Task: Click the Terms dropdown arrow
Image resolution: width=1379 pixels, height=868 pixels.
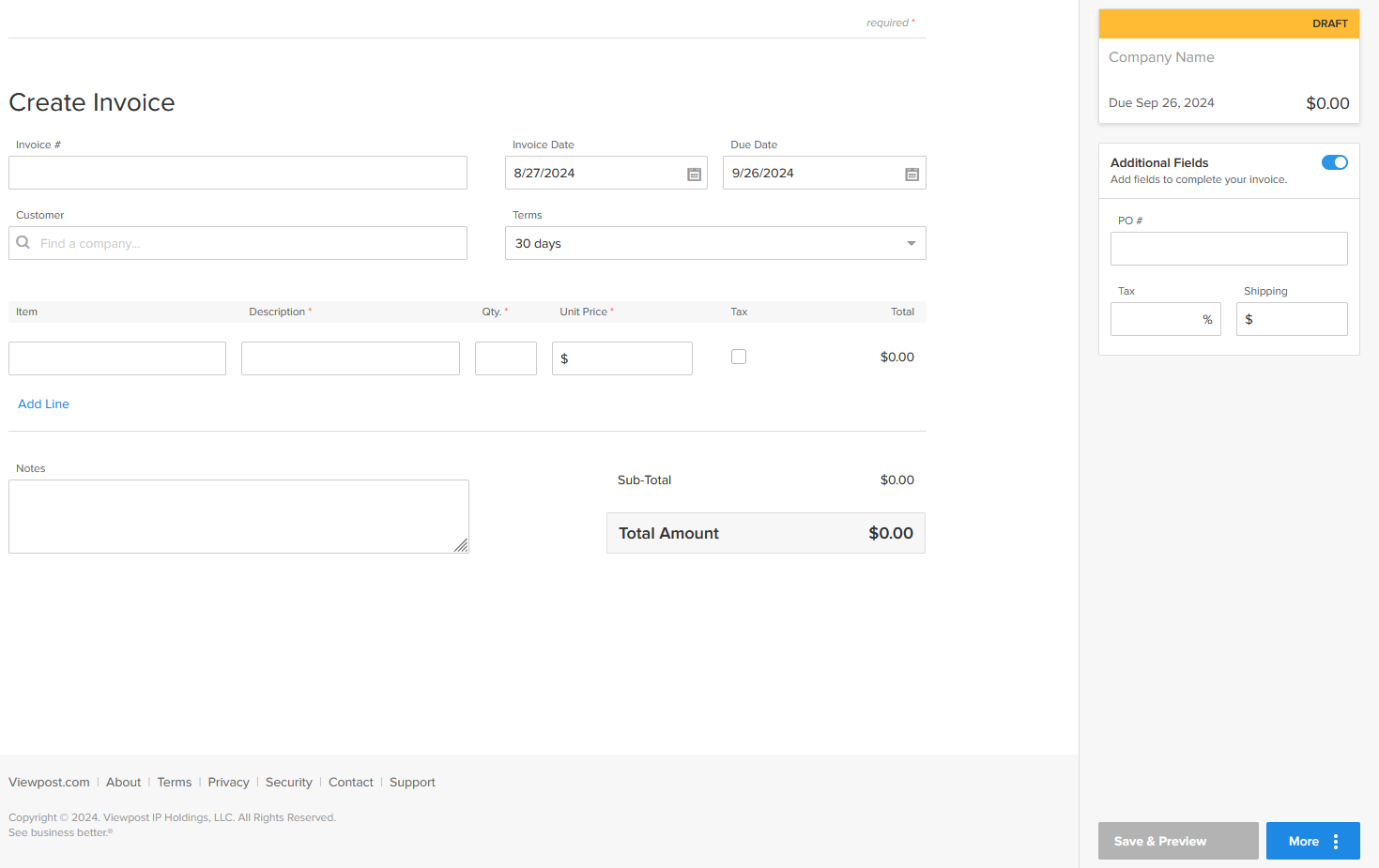Action: coord(911,243)
